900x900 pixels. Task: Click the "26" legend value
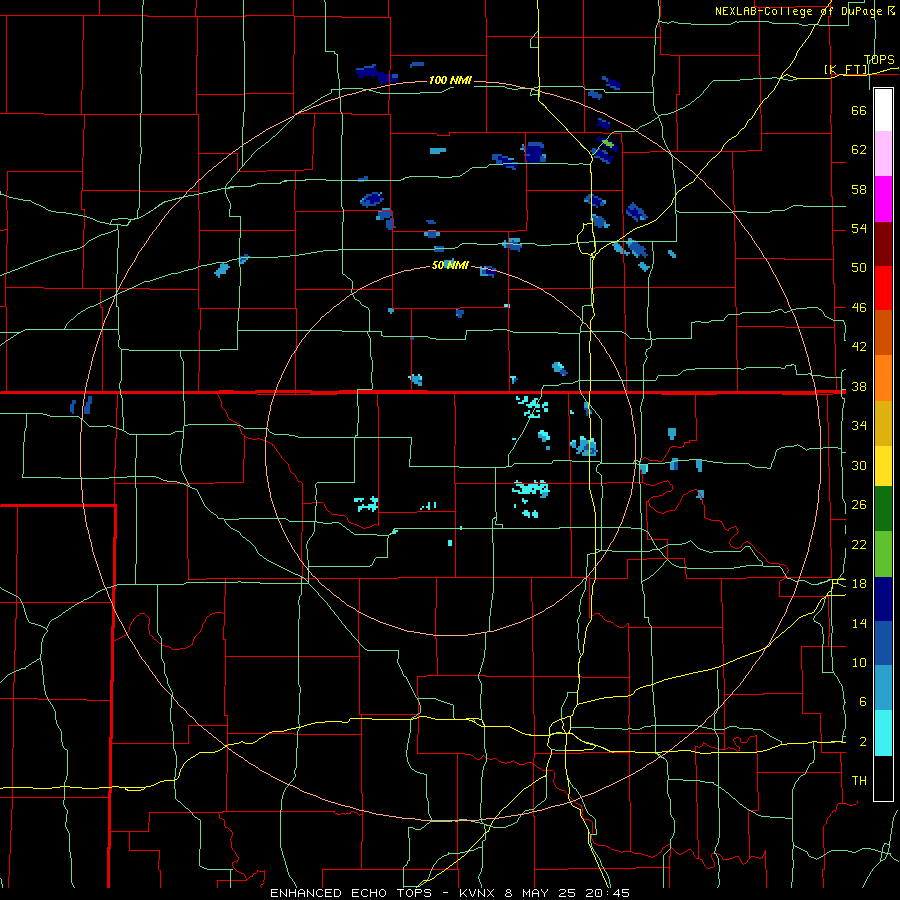(859, 505)
